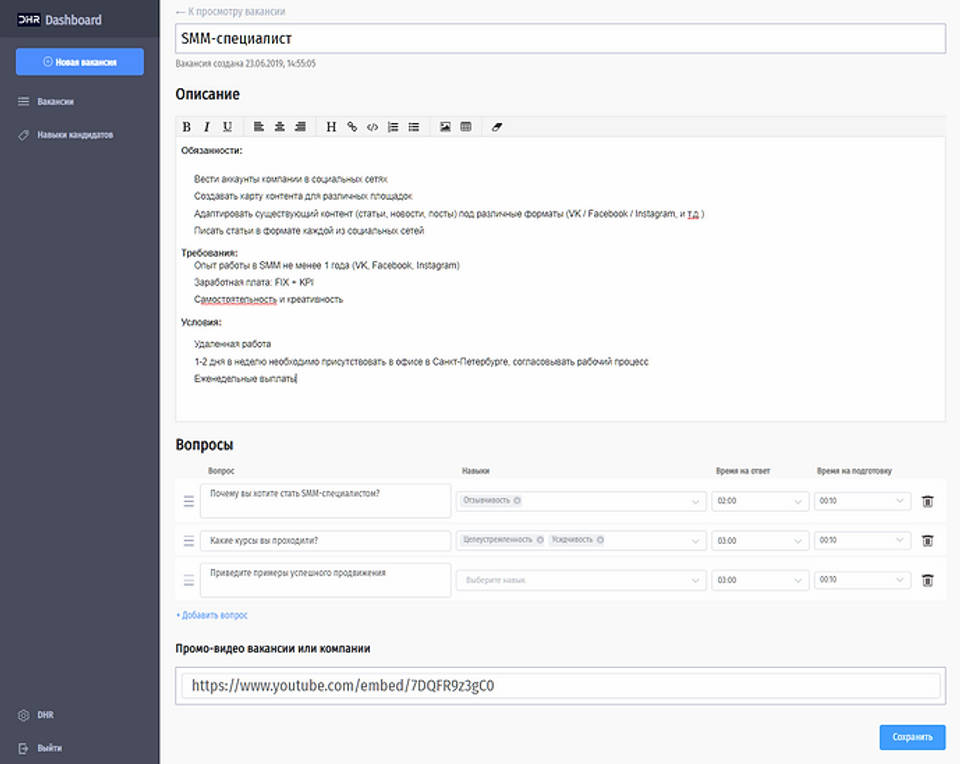Click the DHR Dashboard logo
960x764 pixels.
tap(59, 20)
